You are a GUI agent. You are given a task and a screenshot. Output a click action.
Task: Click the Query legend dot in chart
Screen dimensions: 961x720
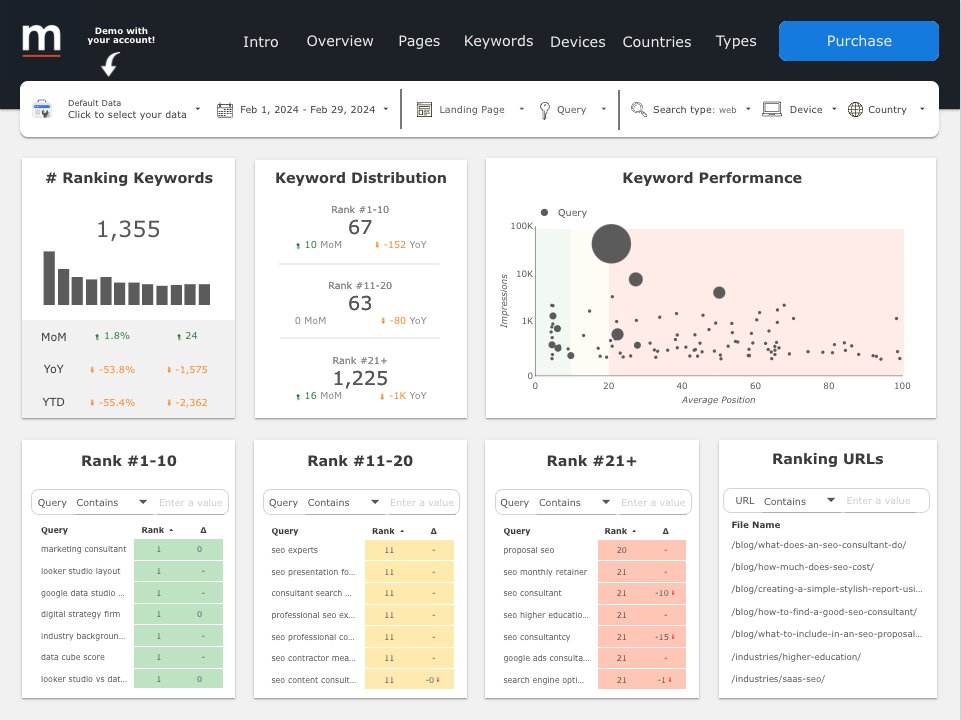(544, 212)
